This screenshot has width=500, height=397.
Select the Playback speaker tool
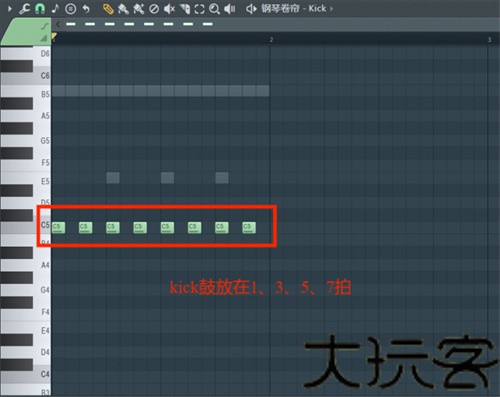click(230, 9)
